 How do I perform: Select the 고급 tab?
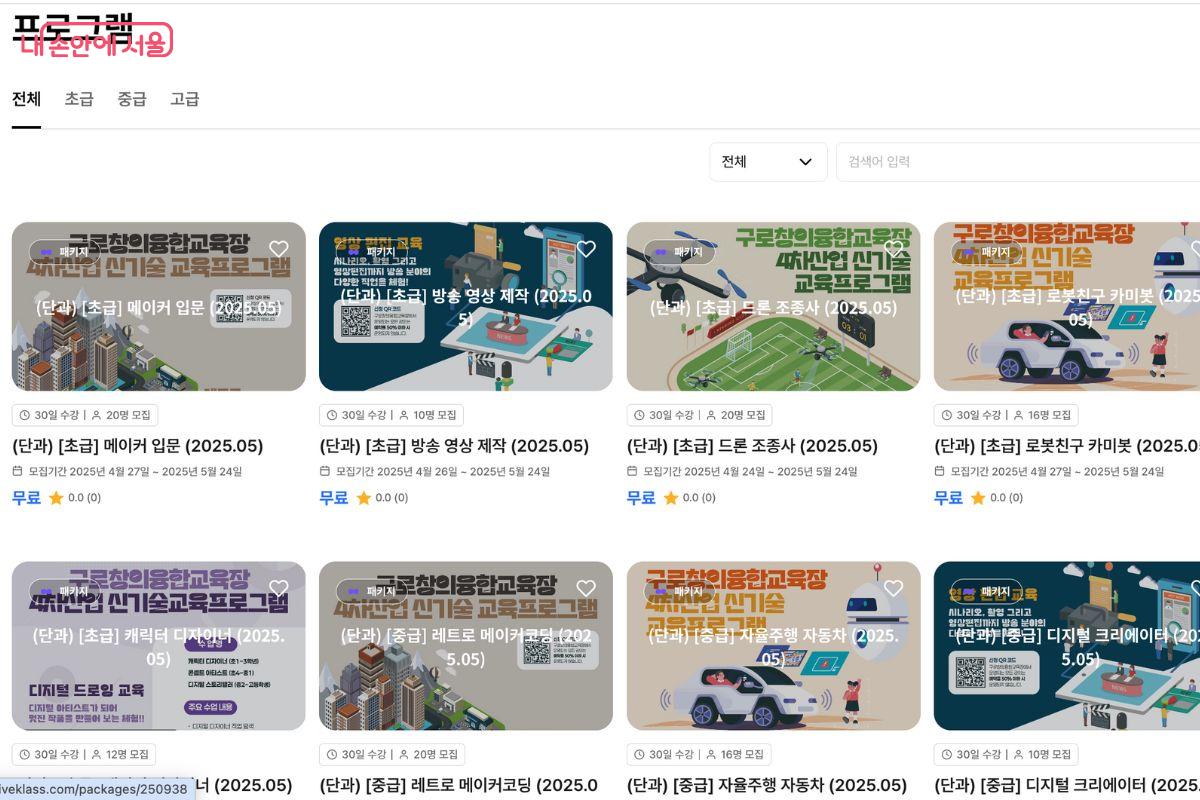[185, 99]
